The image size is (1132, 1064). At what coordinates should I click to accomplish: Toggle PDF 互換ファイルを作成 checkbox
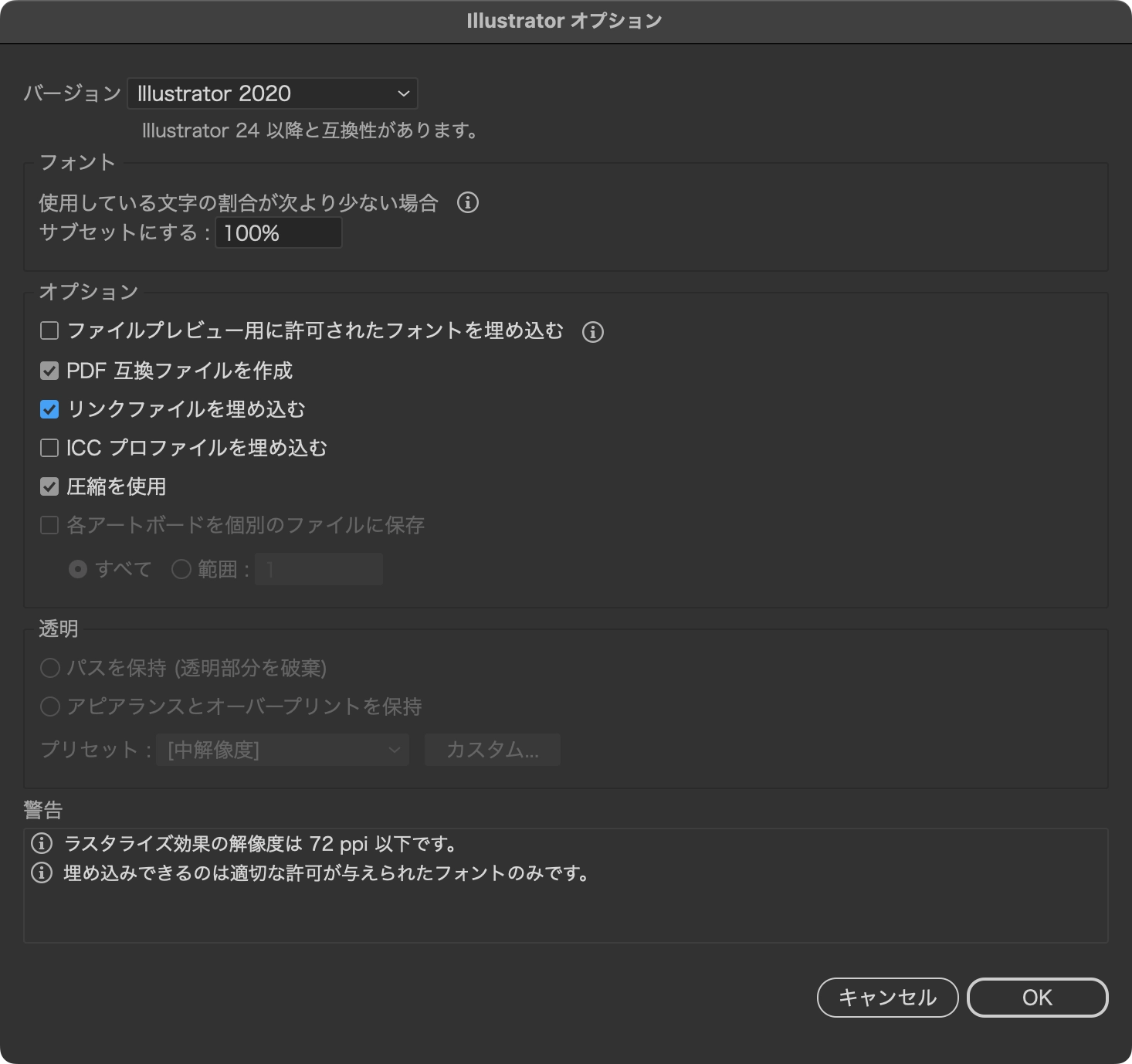point(49,371)
